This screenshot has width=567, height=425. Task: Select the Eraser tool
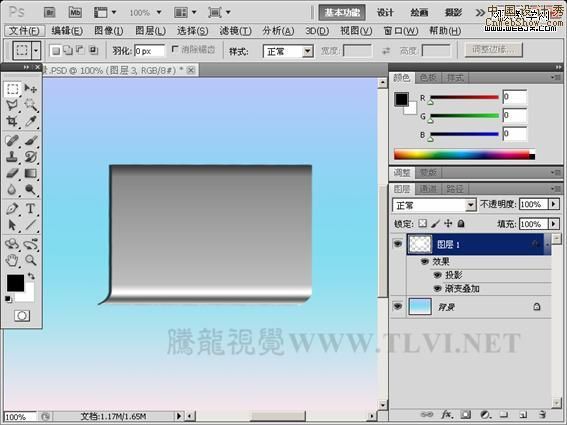click(x=12, y=173)
